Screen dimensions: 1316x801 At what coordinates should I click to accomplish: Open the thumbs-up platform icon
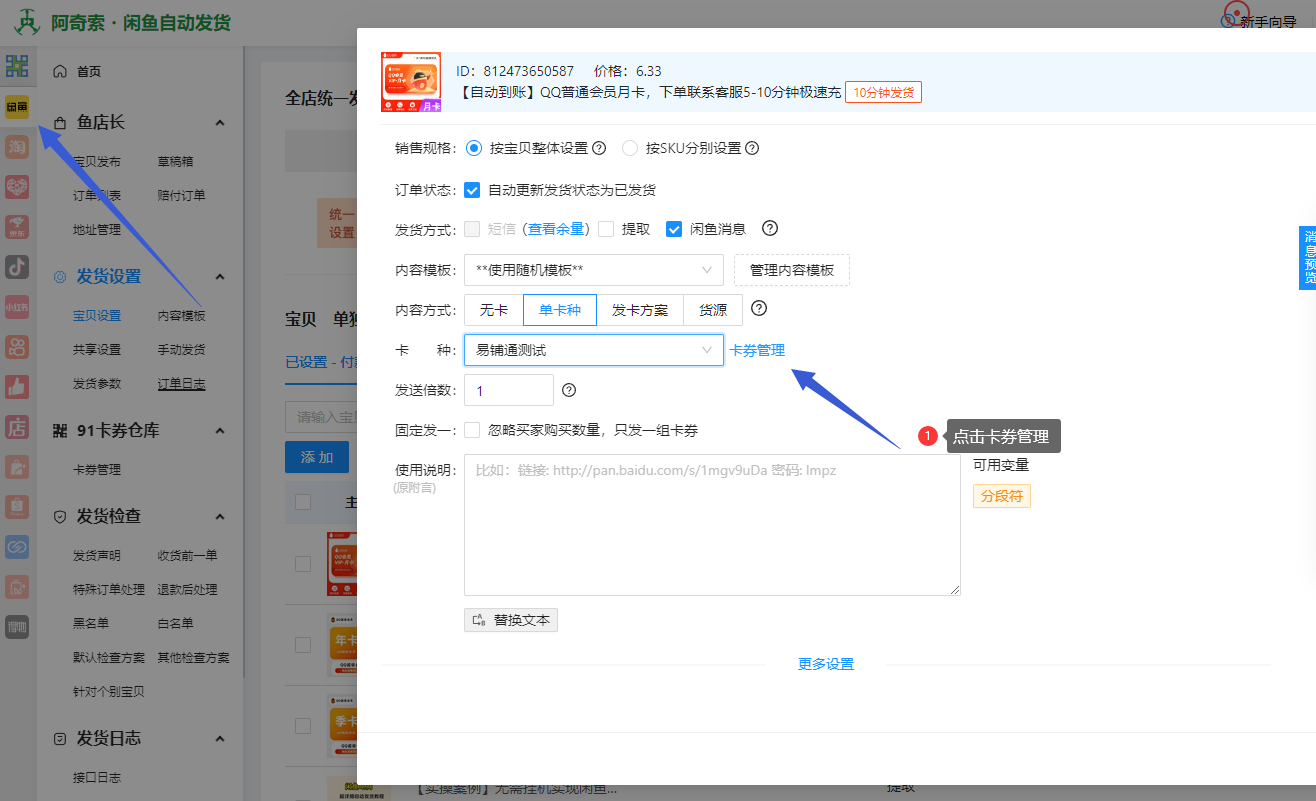tap(17, 387)
